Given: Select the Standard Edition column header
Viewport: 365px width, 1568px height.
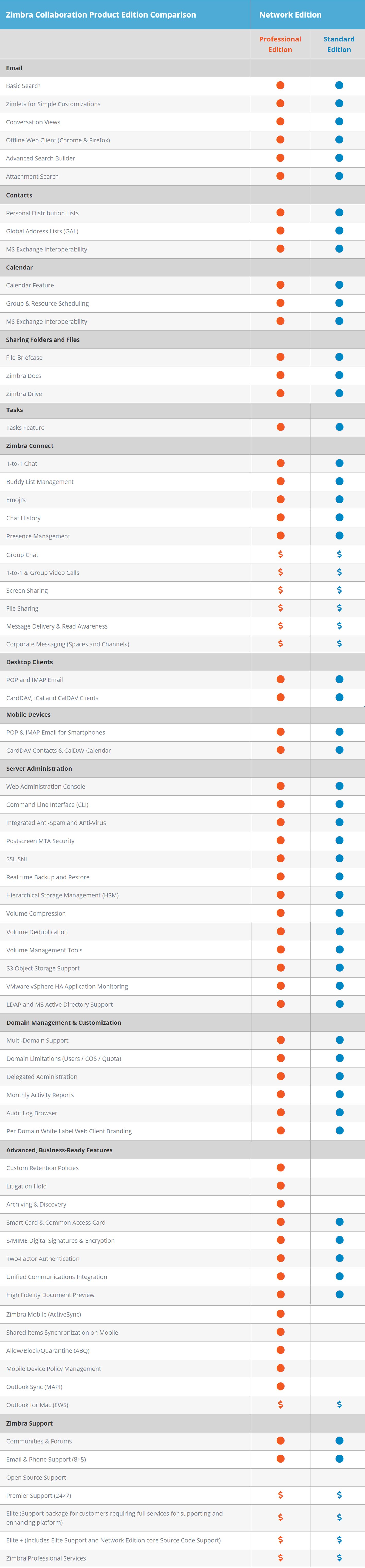Looking at the screenshot, I should 339,44.
